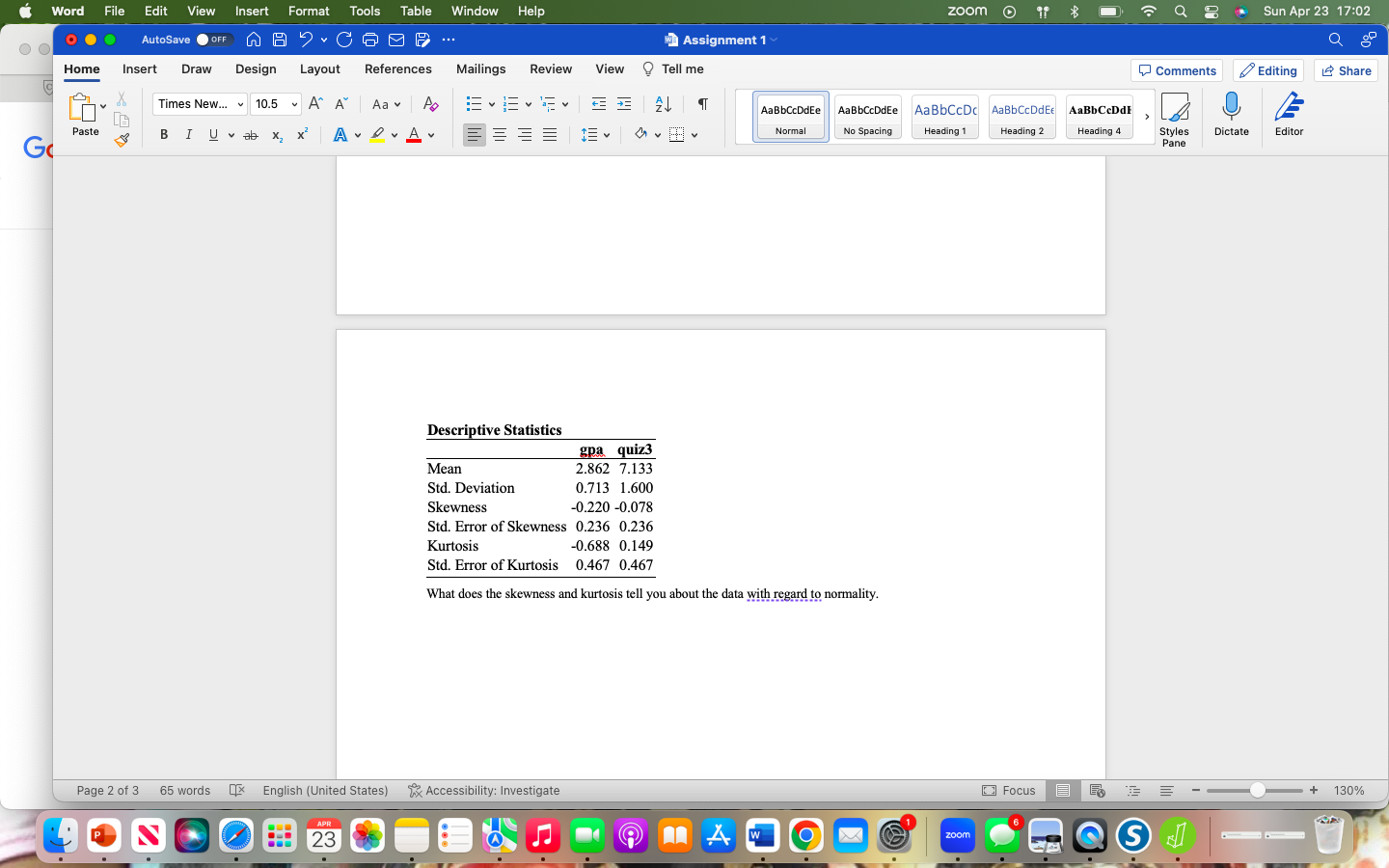Apply italic formatting

tap(188, 134)
